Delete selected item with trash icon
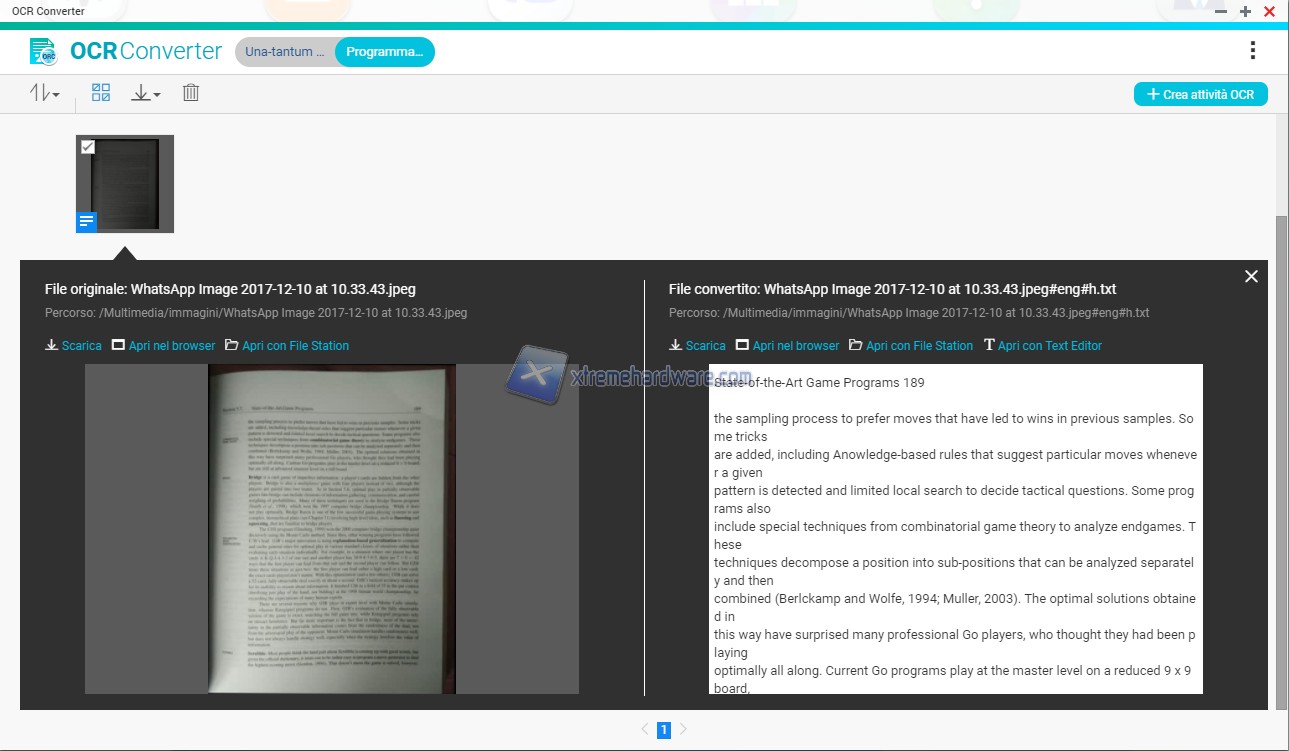The width and height of the screenshot is (1289, 751). point(191,93)
